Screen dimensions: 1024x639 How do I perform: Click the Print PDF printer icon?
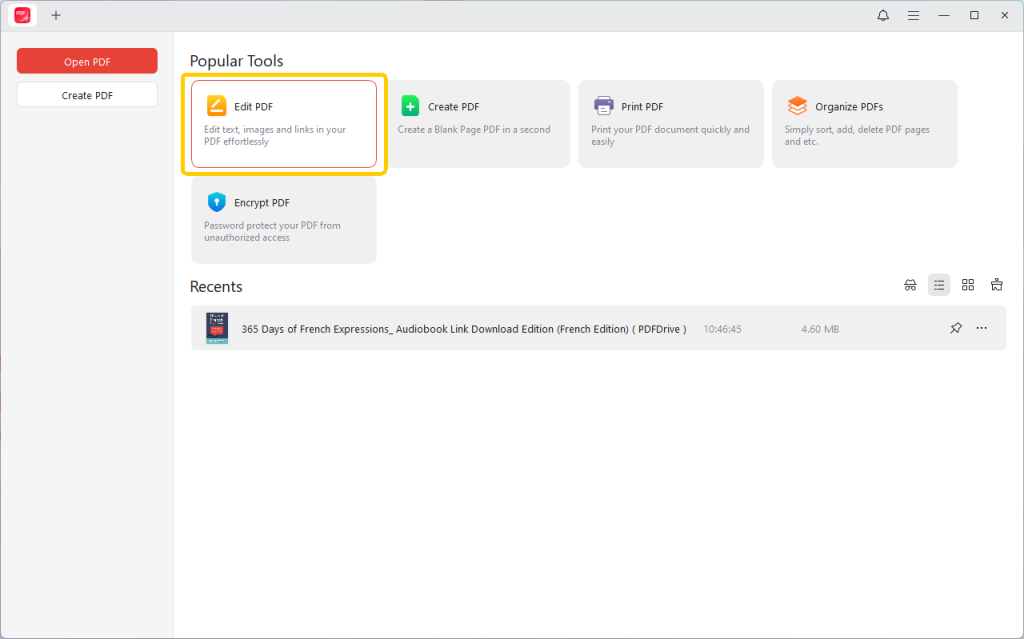(603, 106)
